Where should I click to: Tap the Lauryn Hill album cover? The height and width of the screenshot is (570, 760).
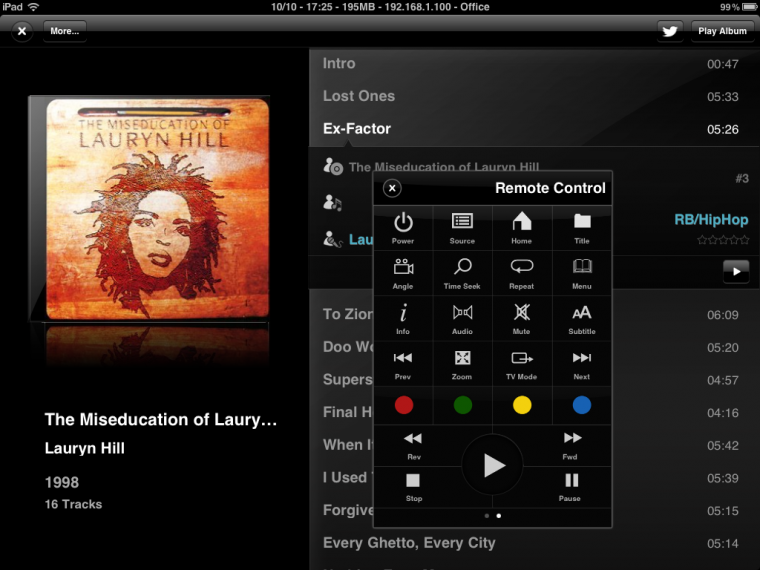tap(150, 208)
